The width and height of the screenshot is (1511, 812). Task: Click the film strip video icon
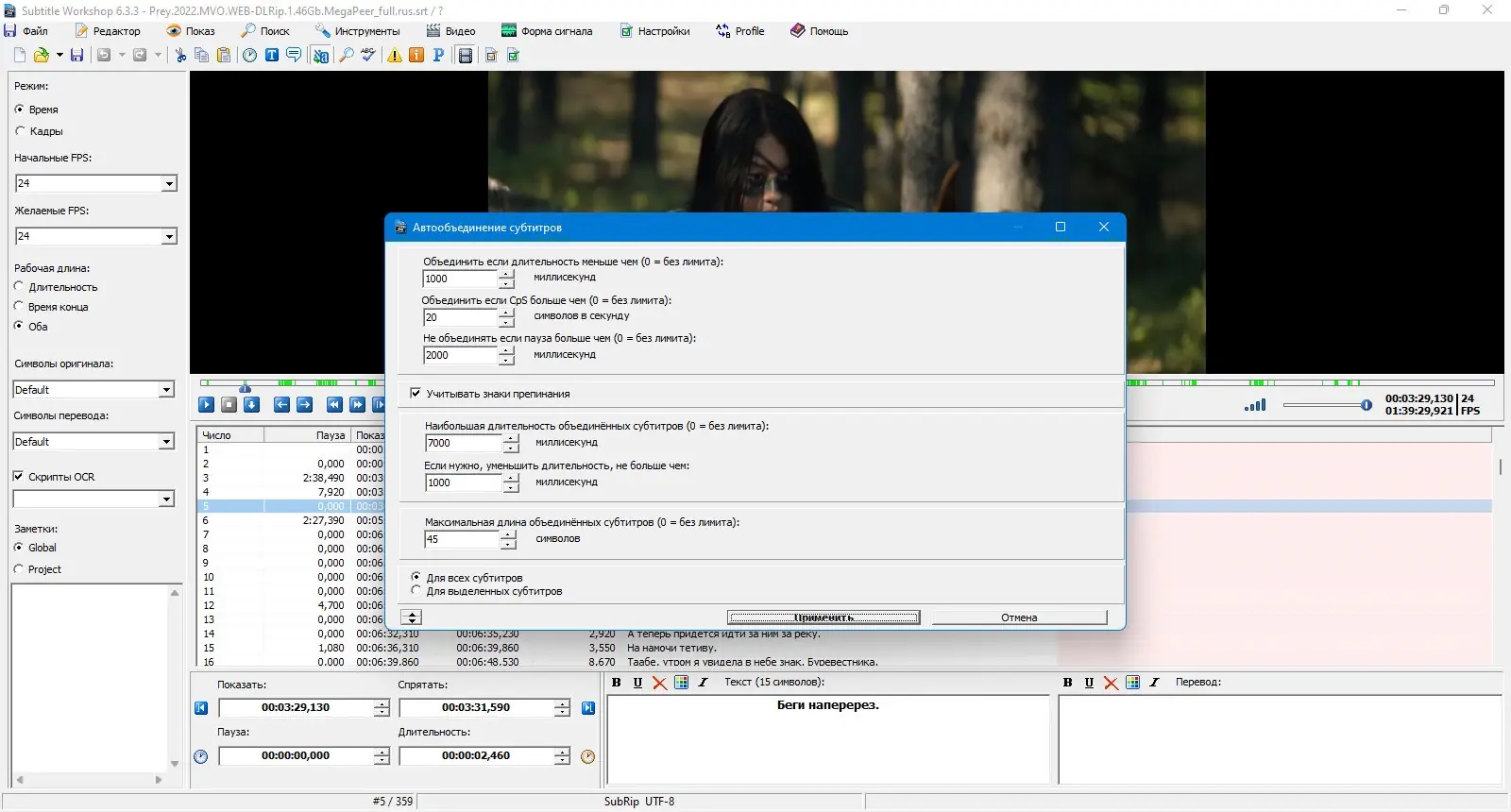[466, 56]
